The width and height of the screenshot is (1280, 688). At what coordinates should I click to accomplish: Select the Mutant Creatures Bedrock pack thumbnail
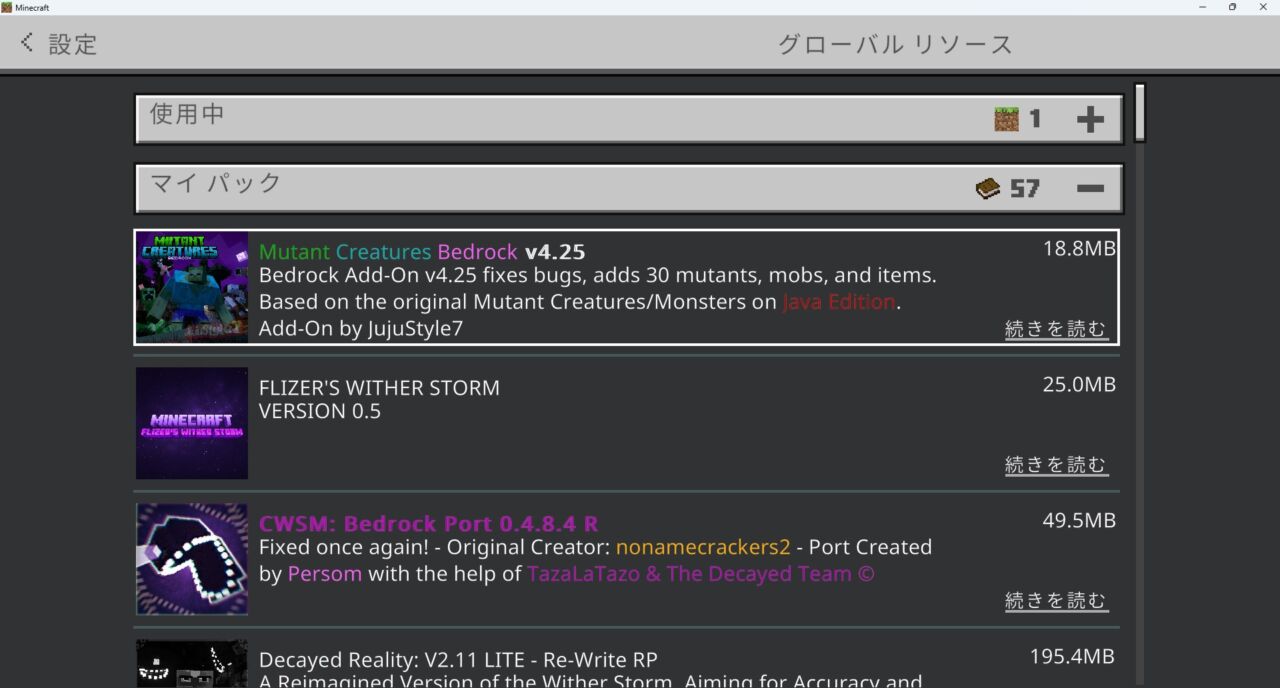[192, 287]
